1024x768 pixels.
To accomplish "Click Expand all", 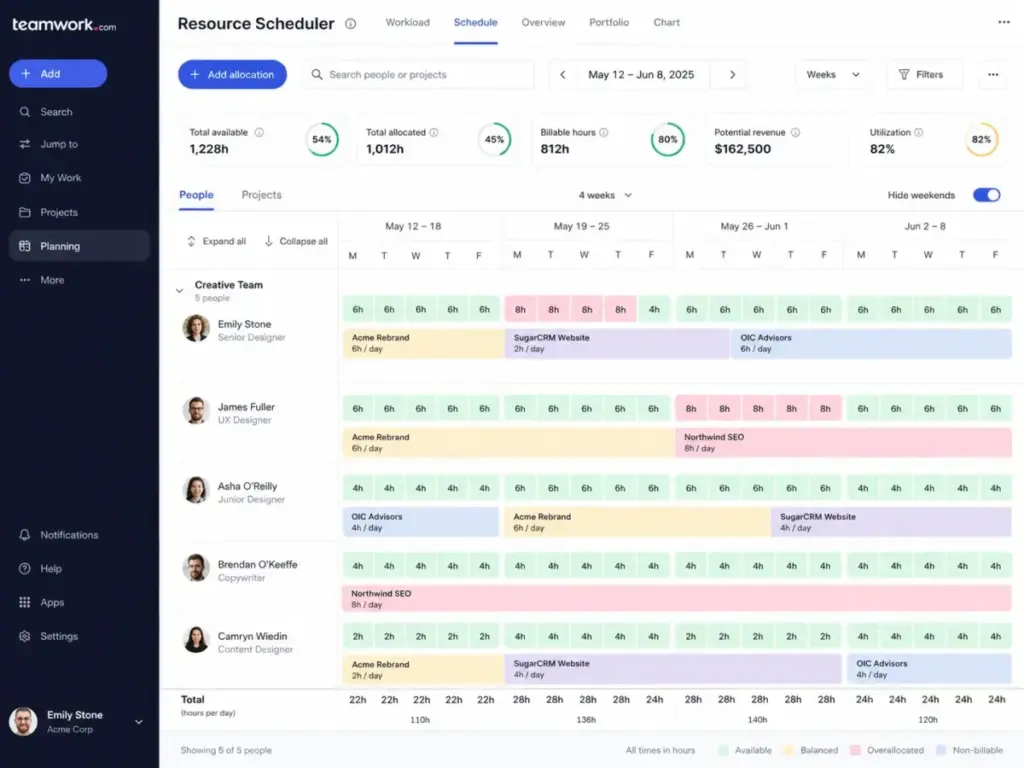I will [216, 241].
